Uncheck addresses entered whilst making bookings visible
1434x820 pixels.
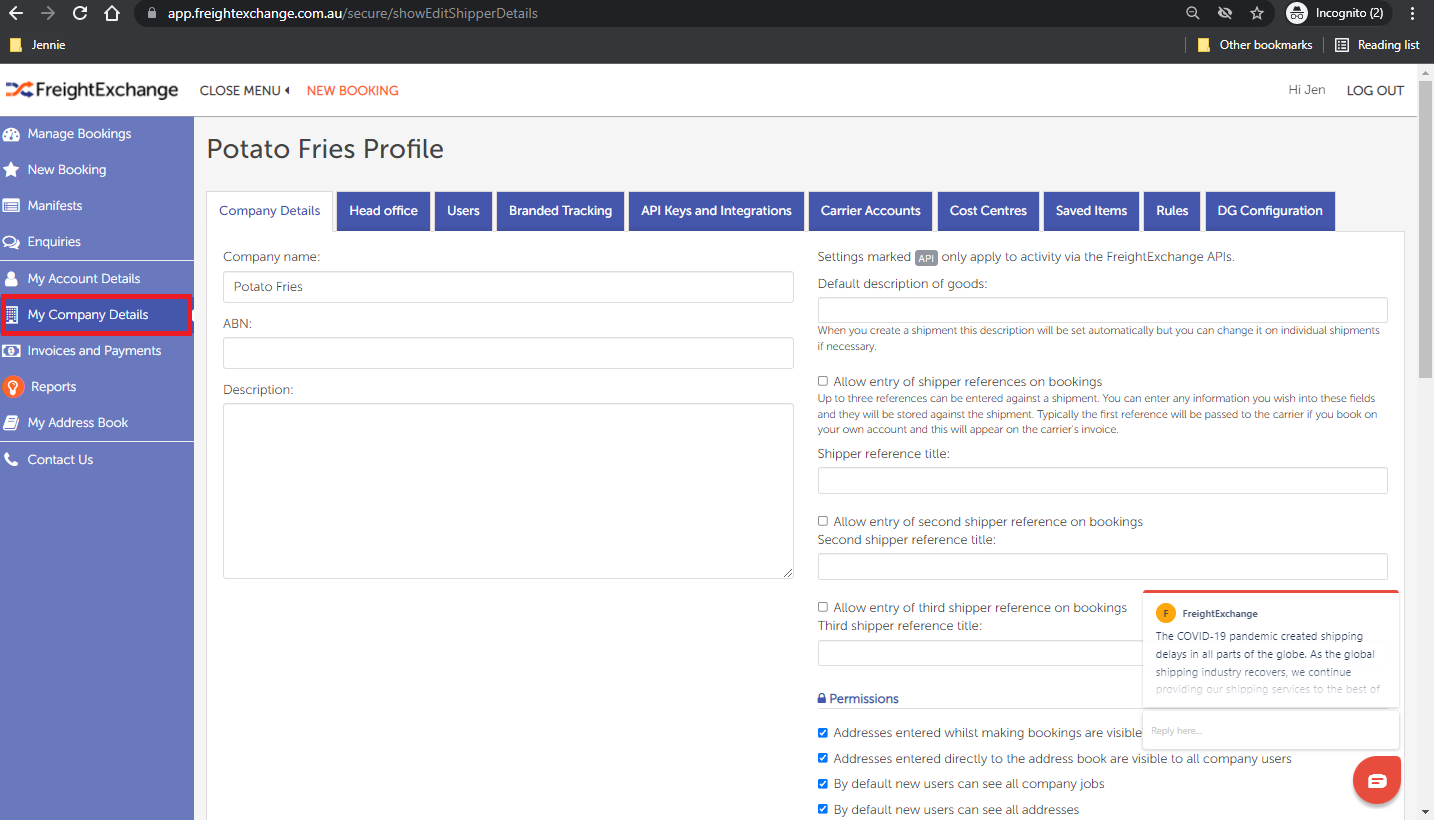(823, 733)
